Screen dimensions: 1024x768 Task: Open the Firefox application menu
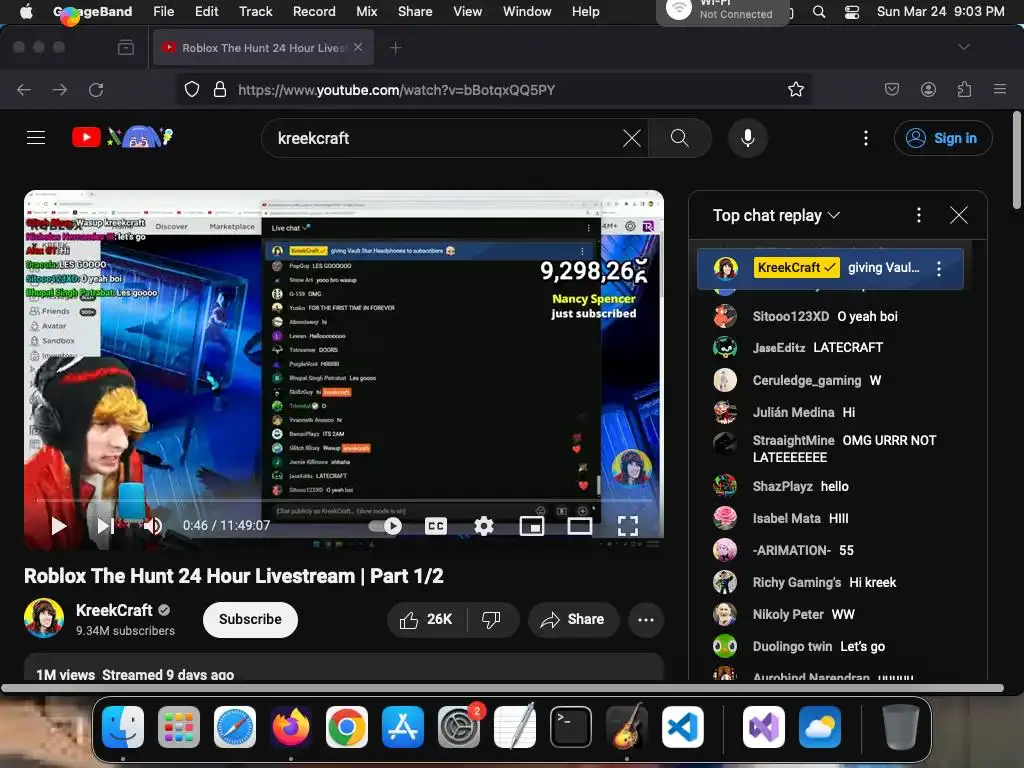(x=1000, y=89)
